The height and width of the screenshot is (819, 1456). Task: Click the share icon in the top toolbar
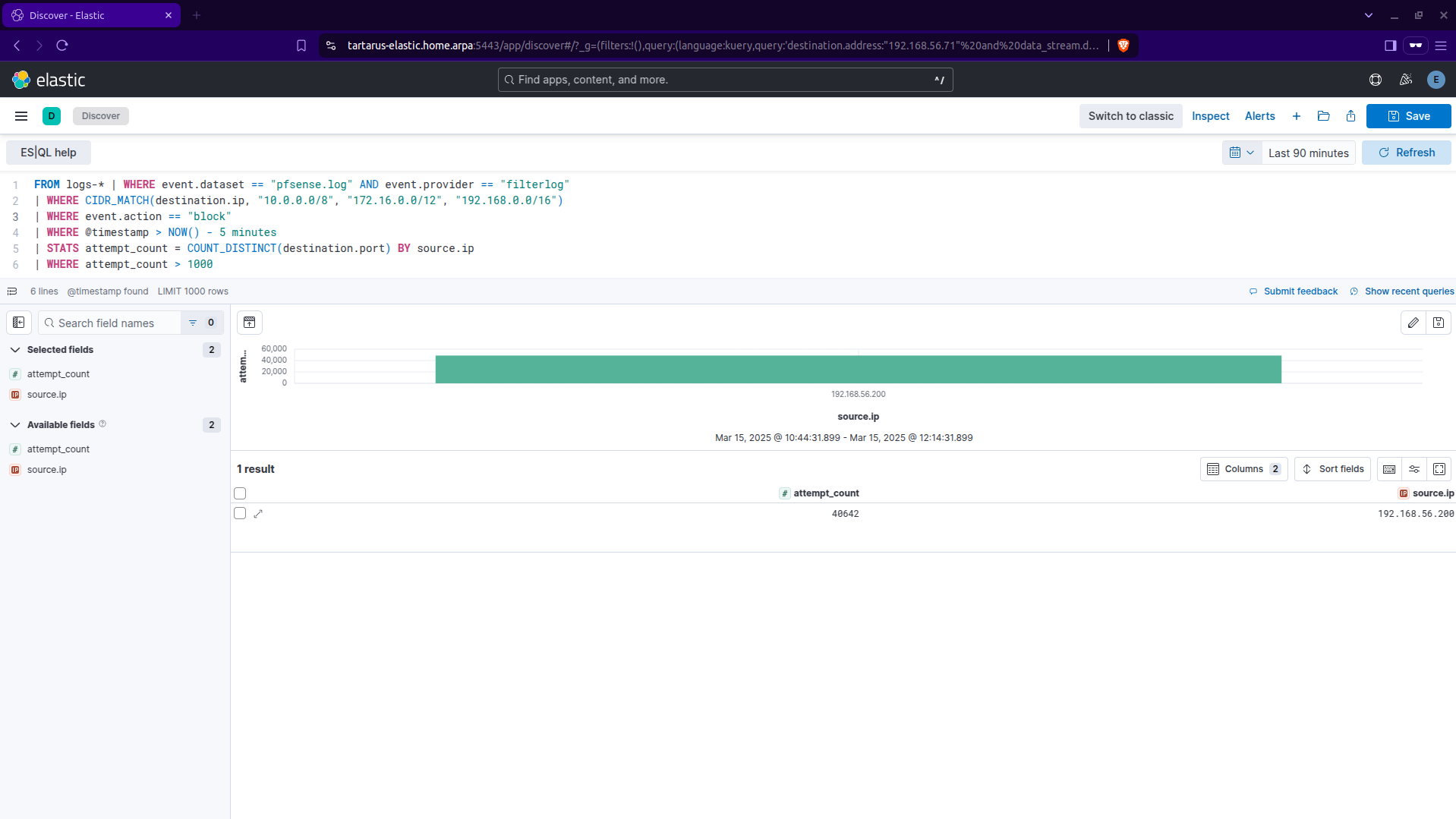1350,116
